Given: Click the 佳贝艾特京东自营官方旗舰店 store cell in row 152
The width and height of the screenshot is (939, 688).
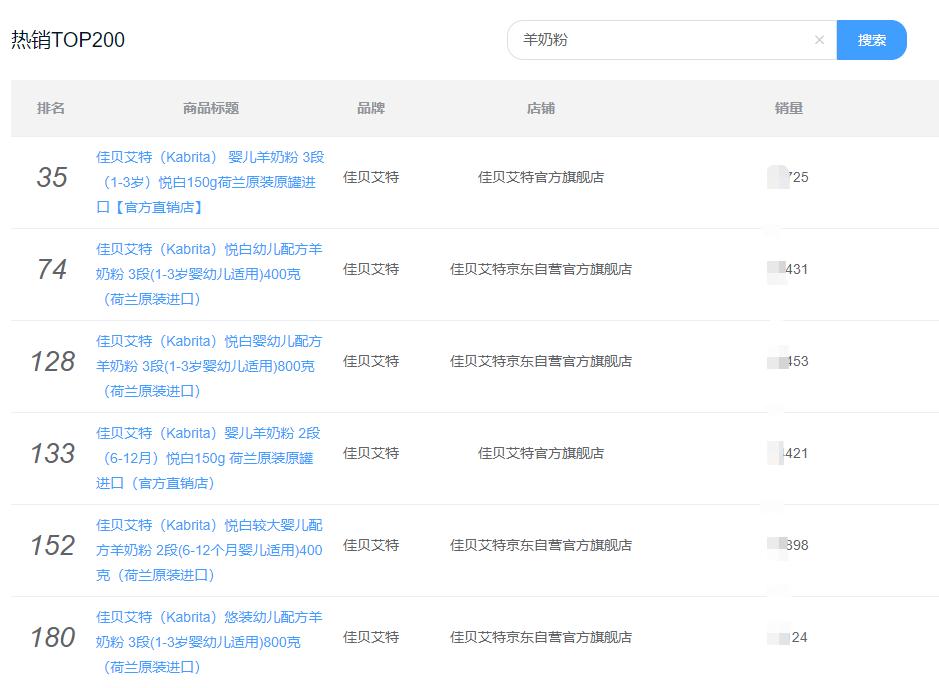Looking at the screenshot, I should 541,545.
